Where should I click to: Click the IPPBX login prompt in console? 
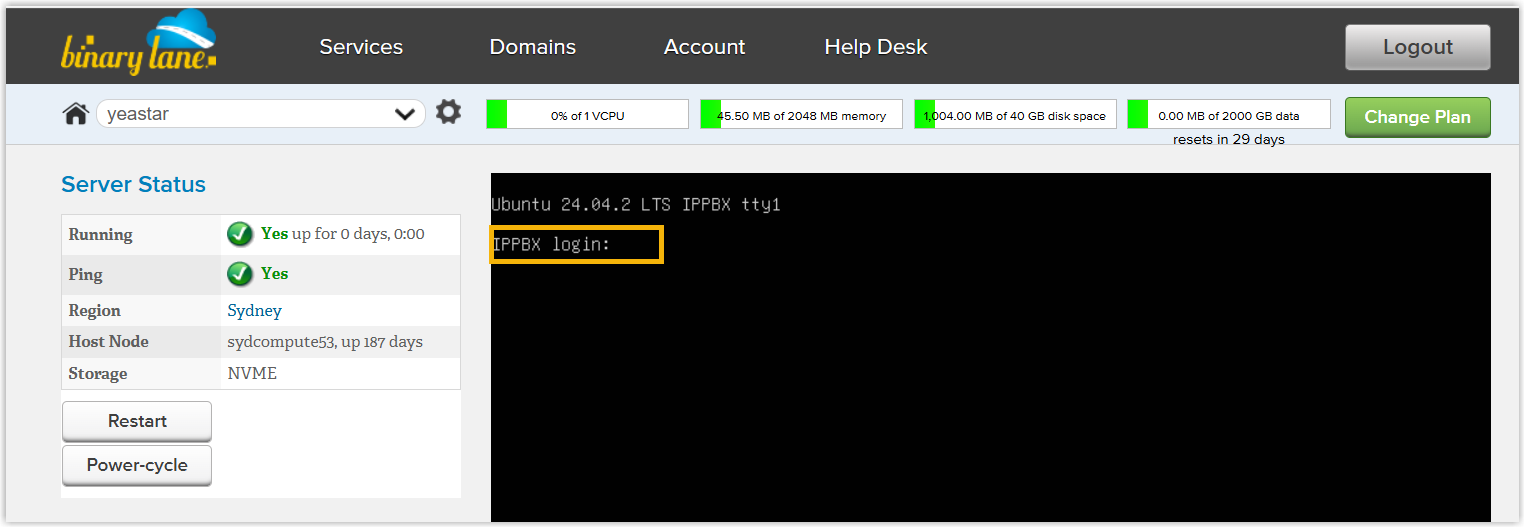click(576, 245)
